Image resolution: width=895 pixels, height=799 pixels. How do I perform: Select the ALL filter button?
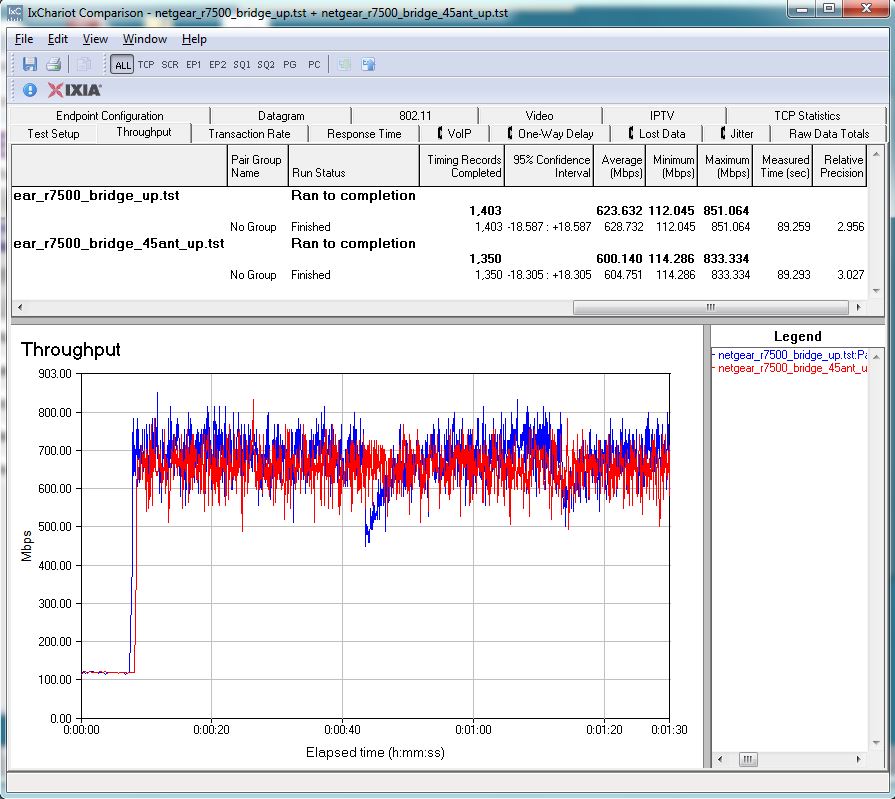(x=122, y=64)
